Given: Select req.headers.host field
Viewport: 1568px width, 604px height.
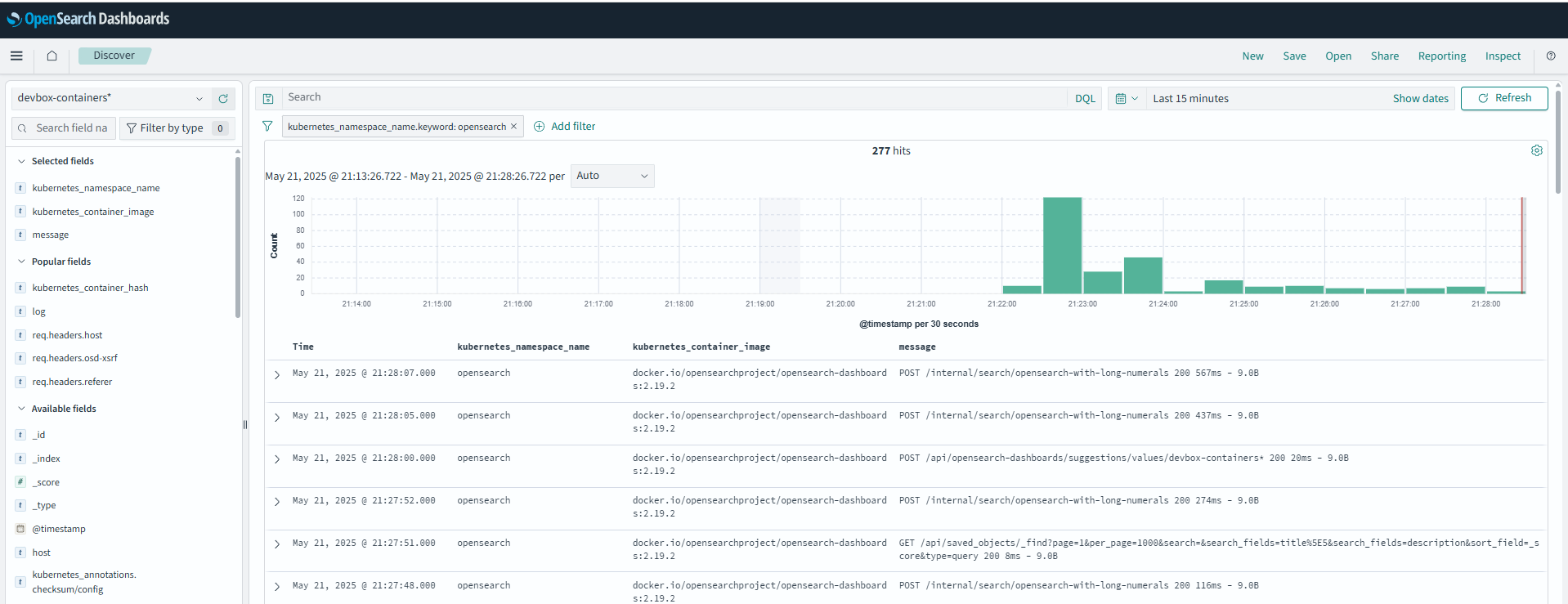Looking at the screenshot, I should [x=67, y=335].
